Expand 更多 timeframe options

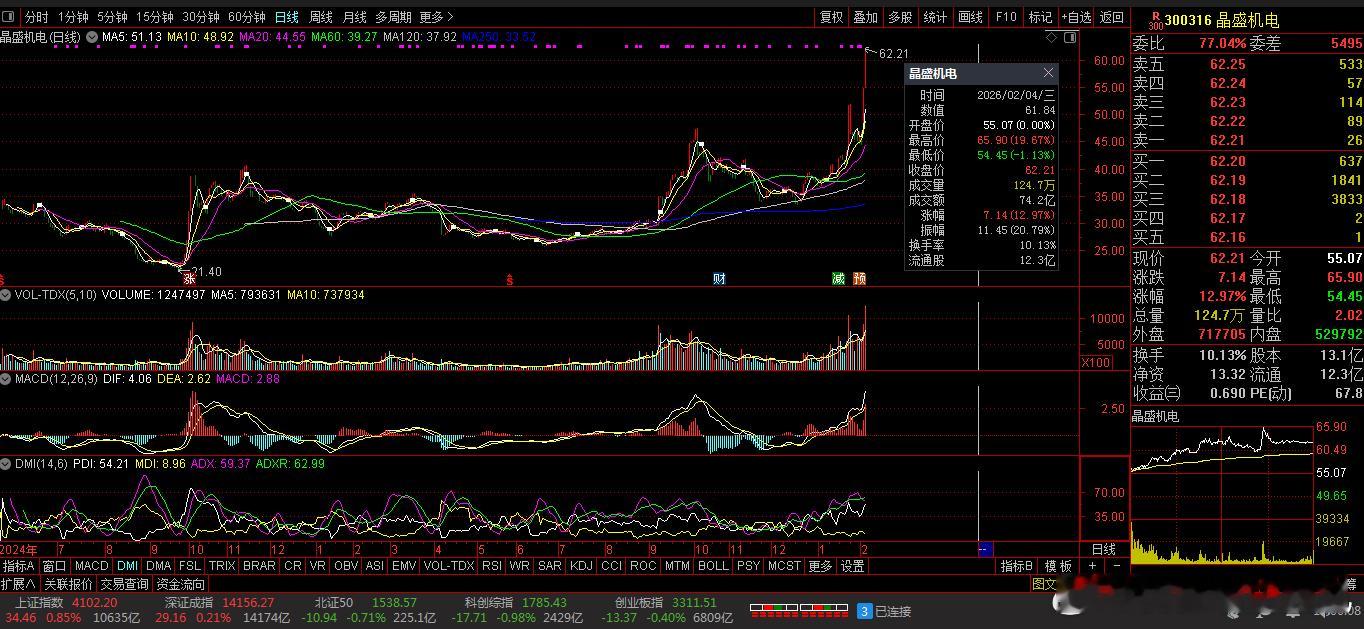click(436, 17)
